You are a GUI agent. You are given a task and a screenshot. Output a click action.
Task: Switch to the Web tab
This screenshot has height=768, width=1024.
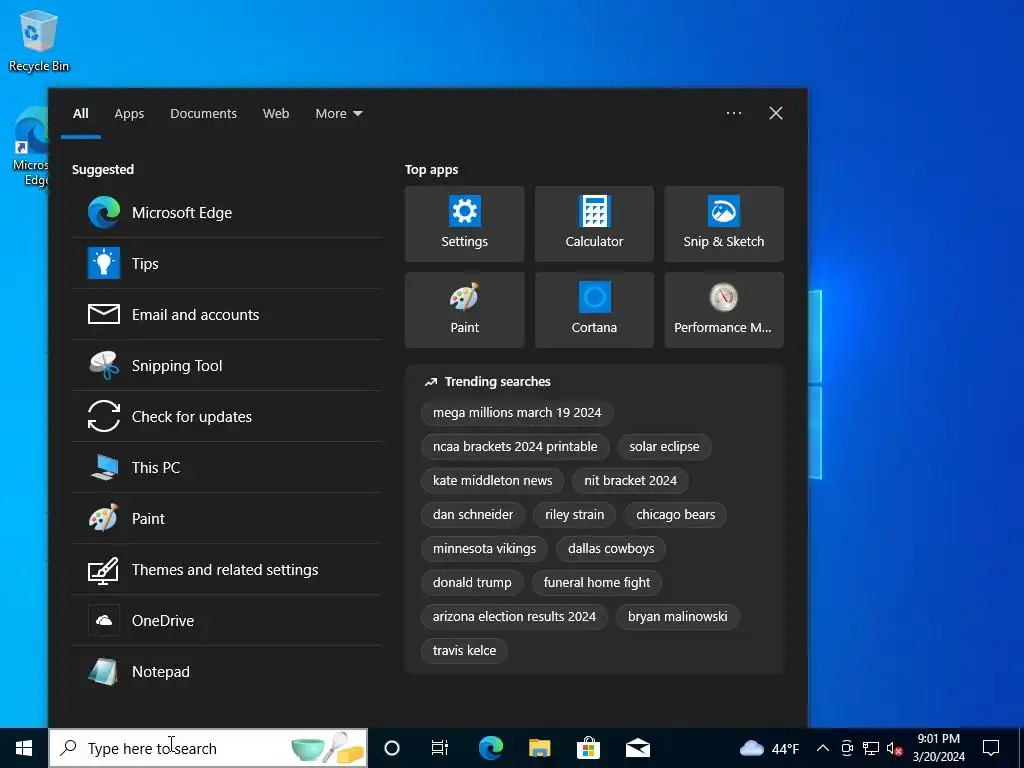pos(276,114)
